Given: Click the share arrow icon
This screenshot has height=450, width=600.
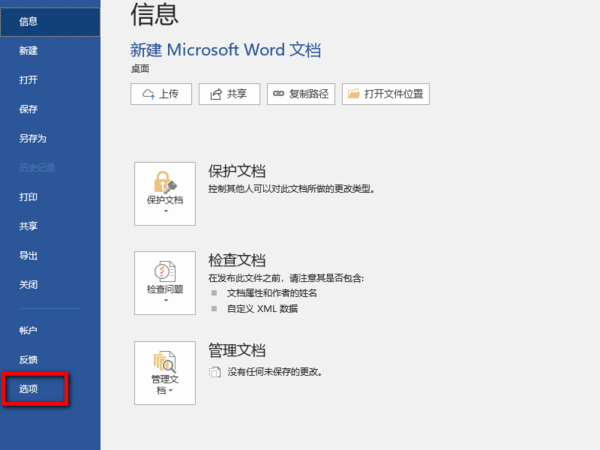Looking at the screenshot, I should coord(216,94).
